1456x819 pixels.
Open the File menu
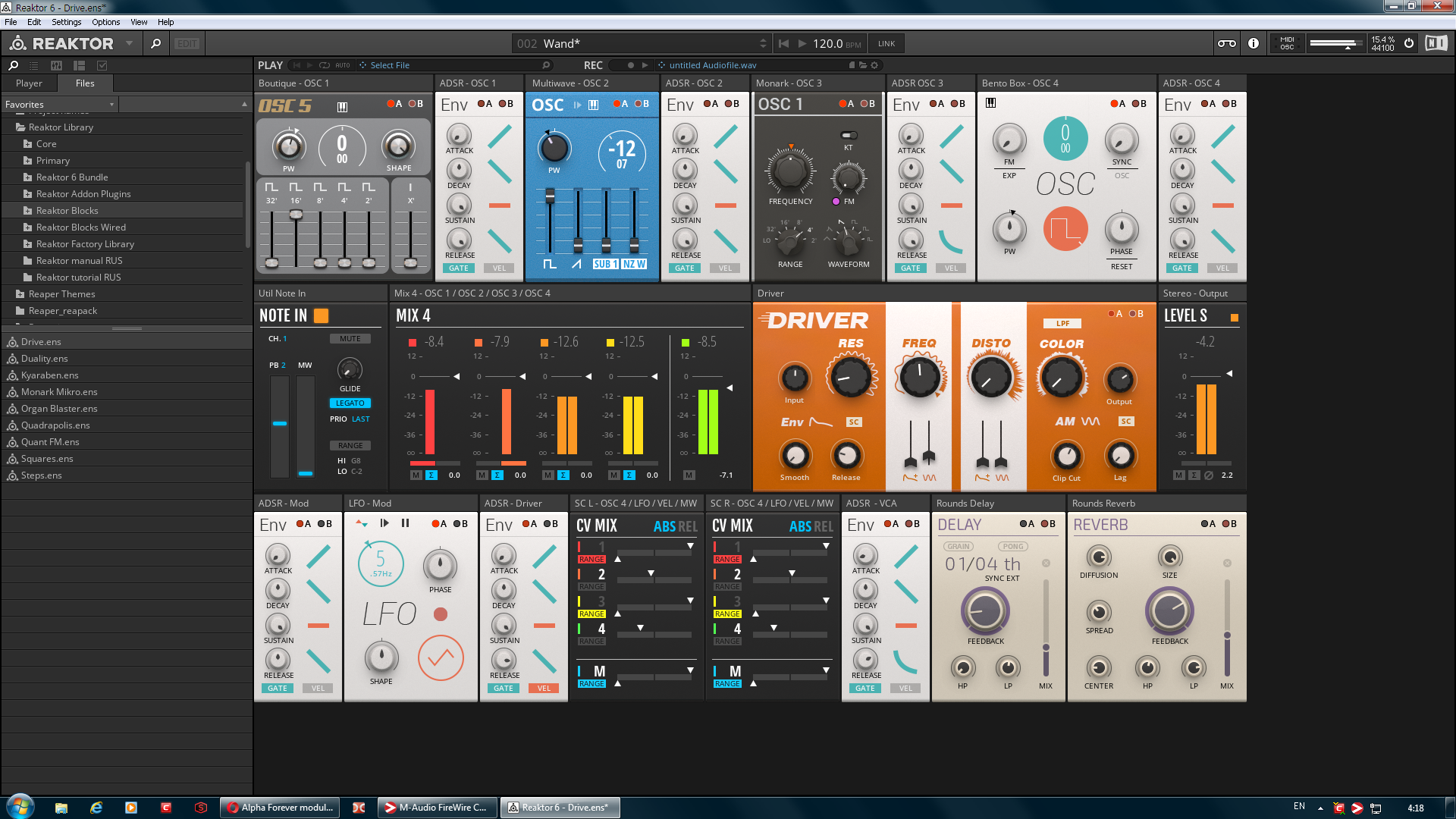[11, 22]
